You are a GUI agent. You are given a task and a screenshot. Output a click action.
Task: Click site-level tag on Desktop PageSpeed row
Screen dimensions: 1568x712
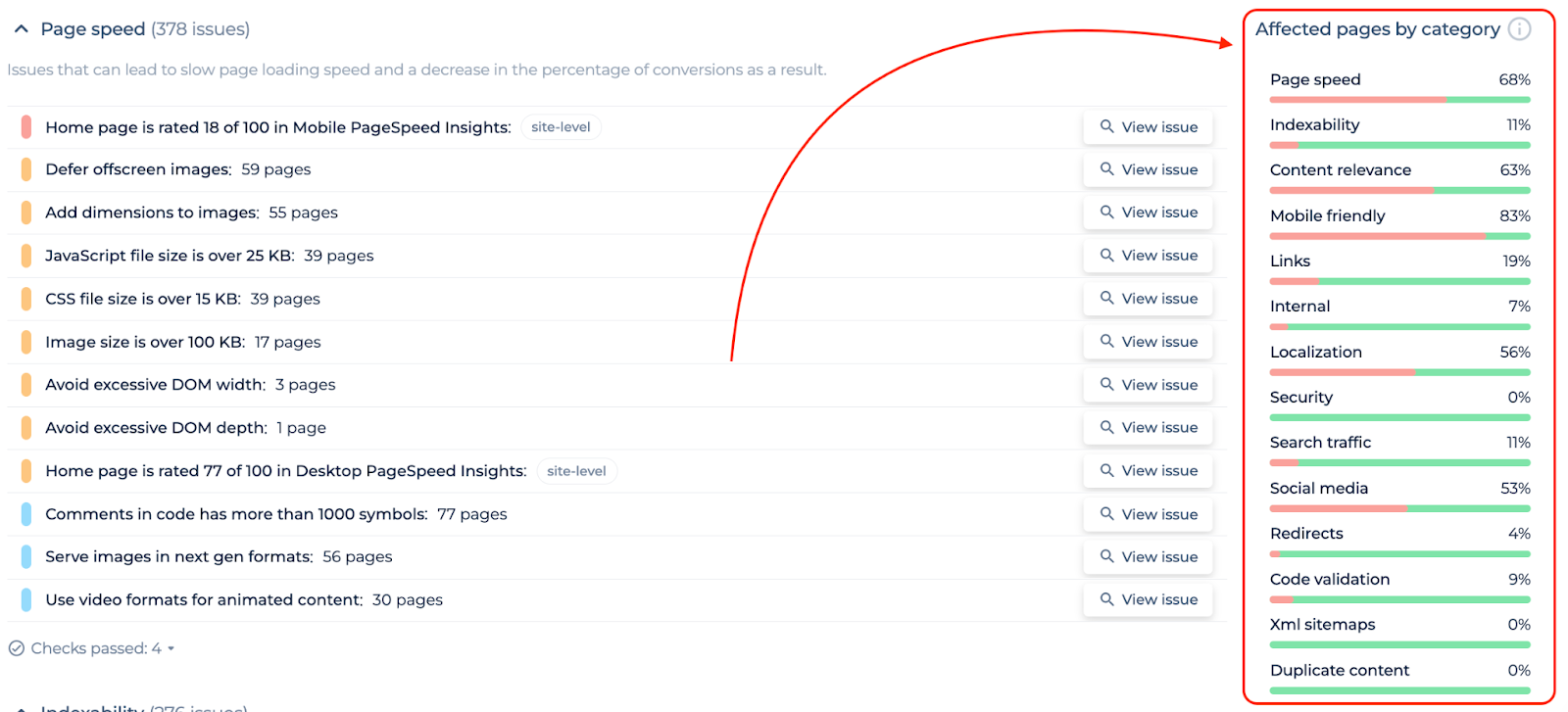576,471
